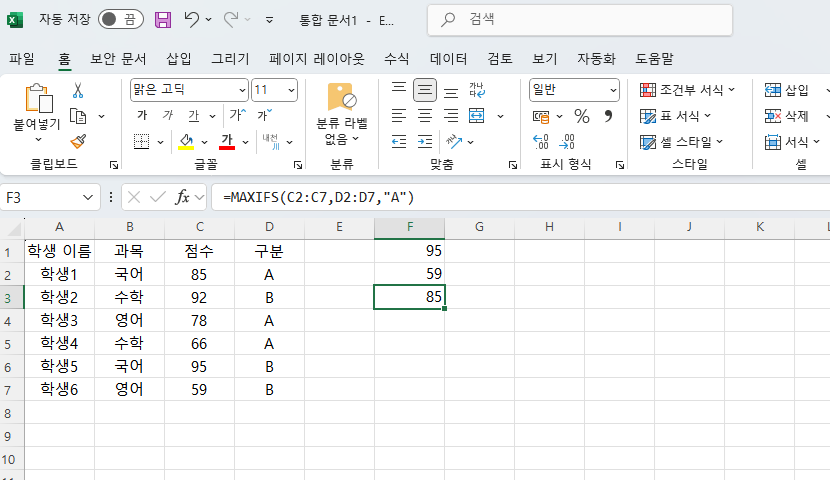Select column F header

click(410, 227)
